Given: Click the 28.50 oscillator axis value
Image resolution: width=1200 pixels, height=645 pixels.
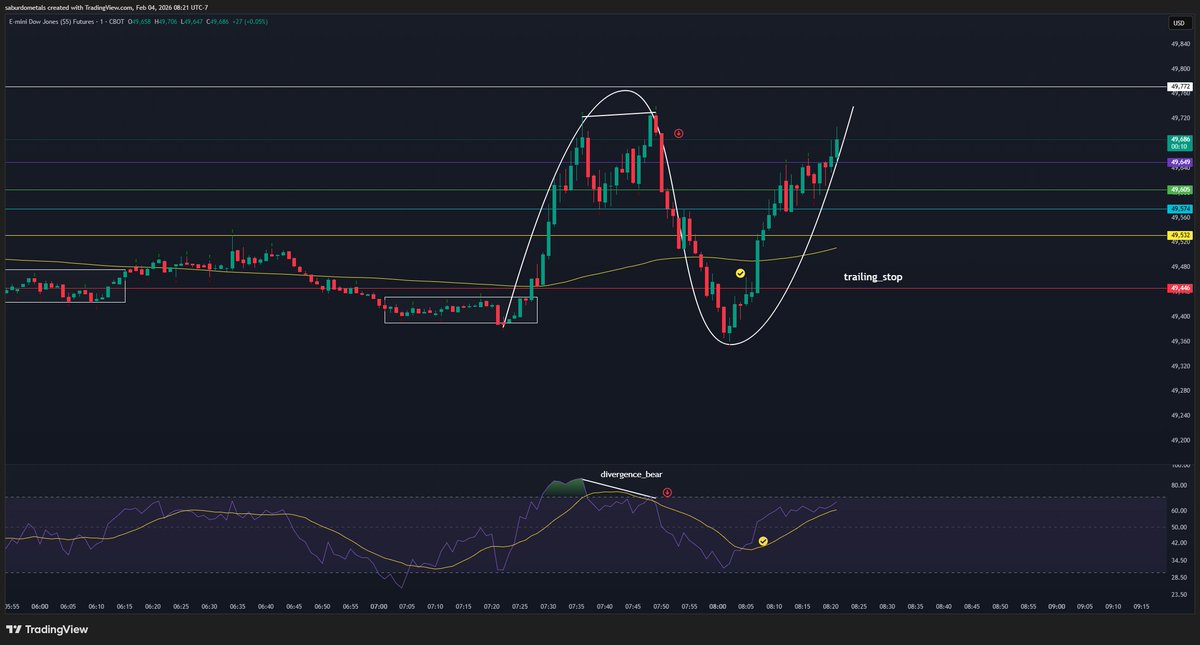Looking at the screenshot, I should coord(1180,577).
